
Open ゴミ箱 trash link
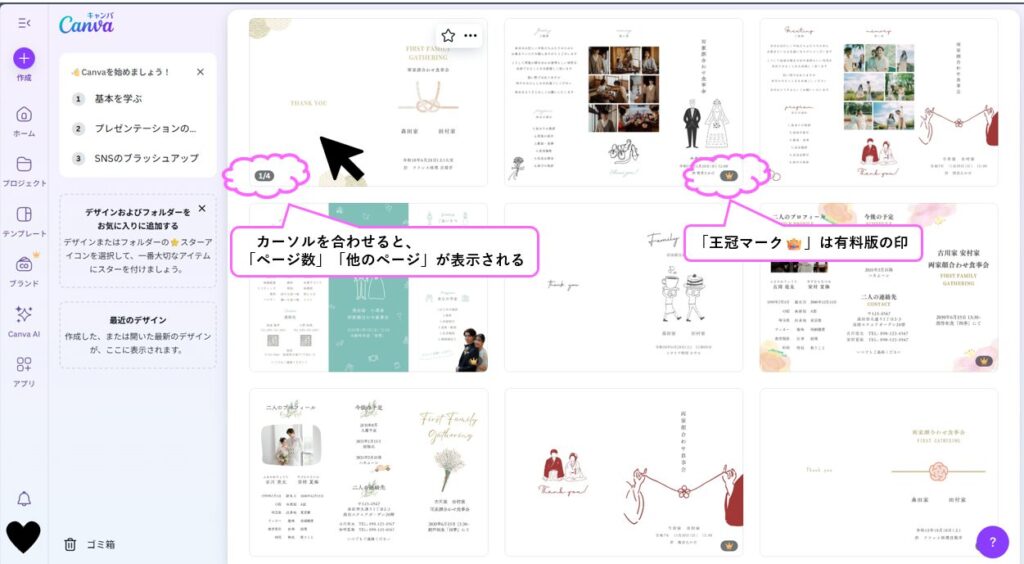click(x=90, y=544)
